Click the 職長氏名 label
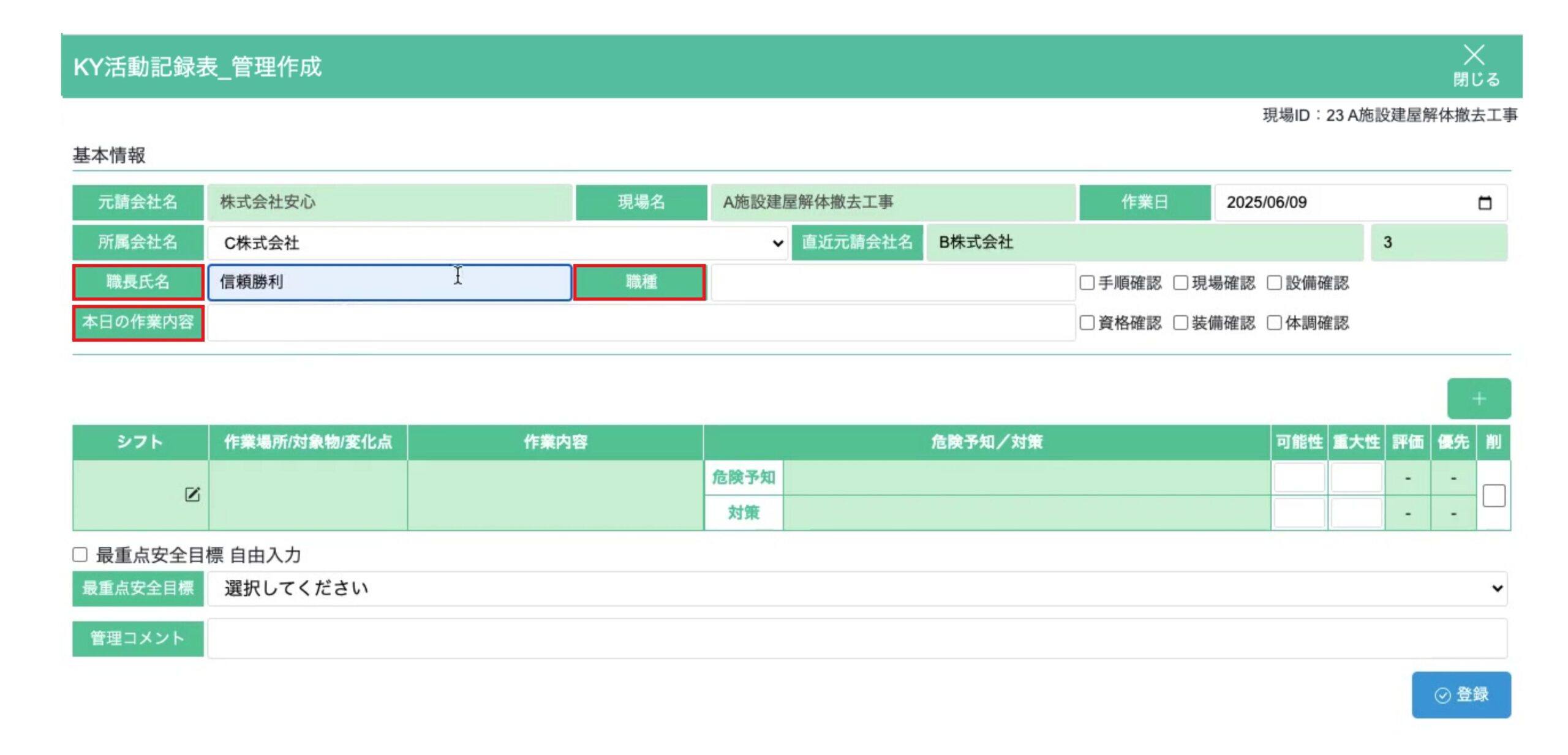The width and height of the screenshot is (1568, 755). pyautogui.click(x=138, y=282)
